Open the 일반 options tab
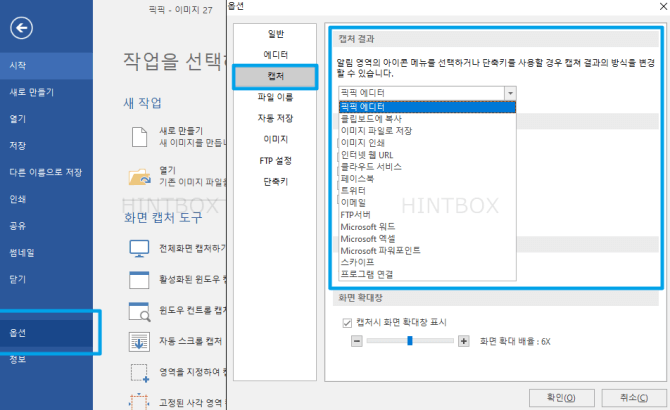The image size is (670, 410). 275,34
